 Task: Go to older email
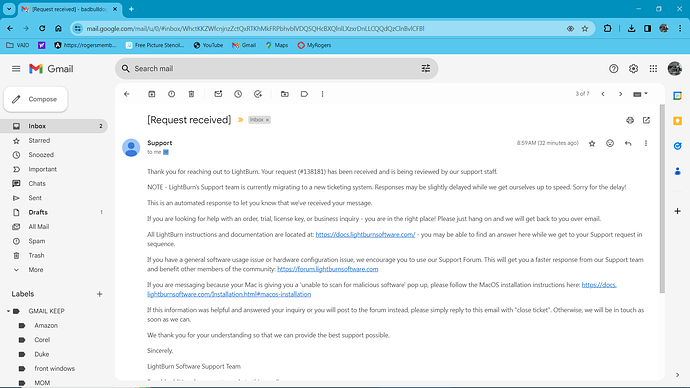click(x=620, y=94)
